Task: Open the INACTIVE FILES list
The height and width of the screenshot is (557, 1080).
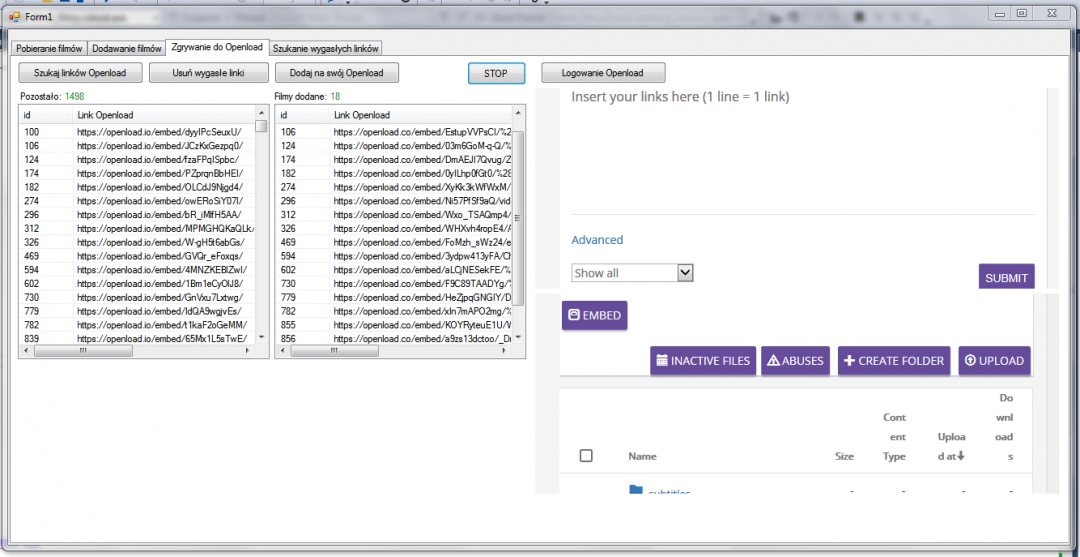Action: (701, 361)
